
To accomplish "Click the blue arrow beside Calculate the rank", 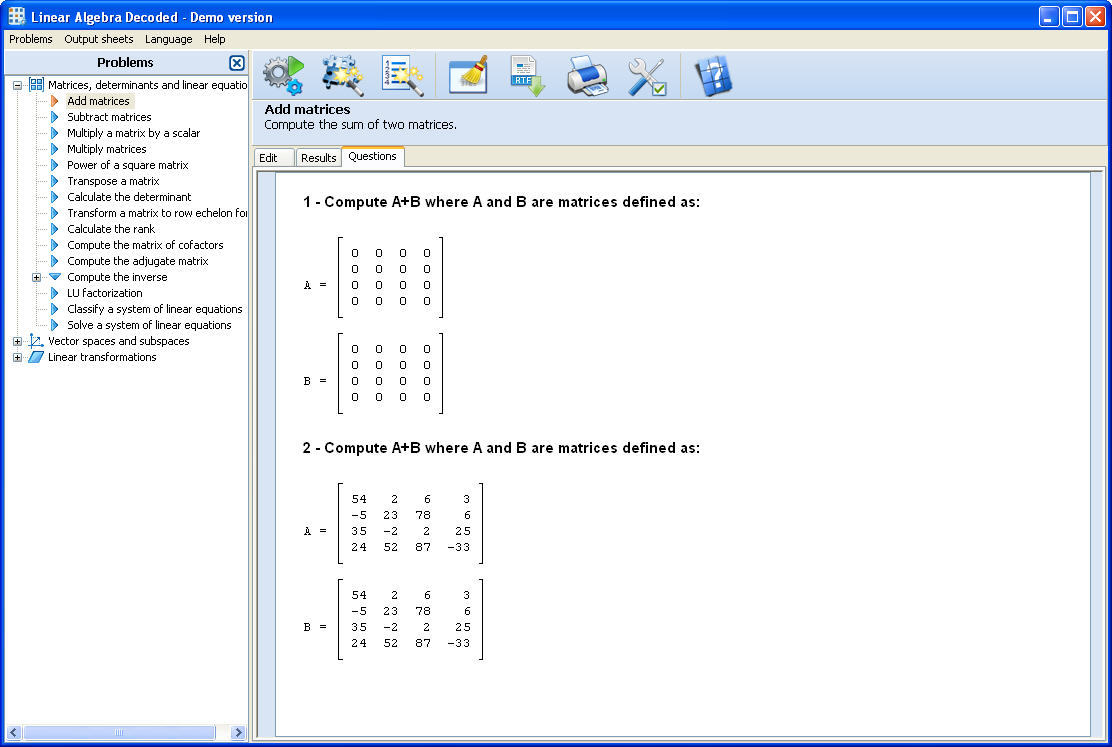I will (55, 229).
